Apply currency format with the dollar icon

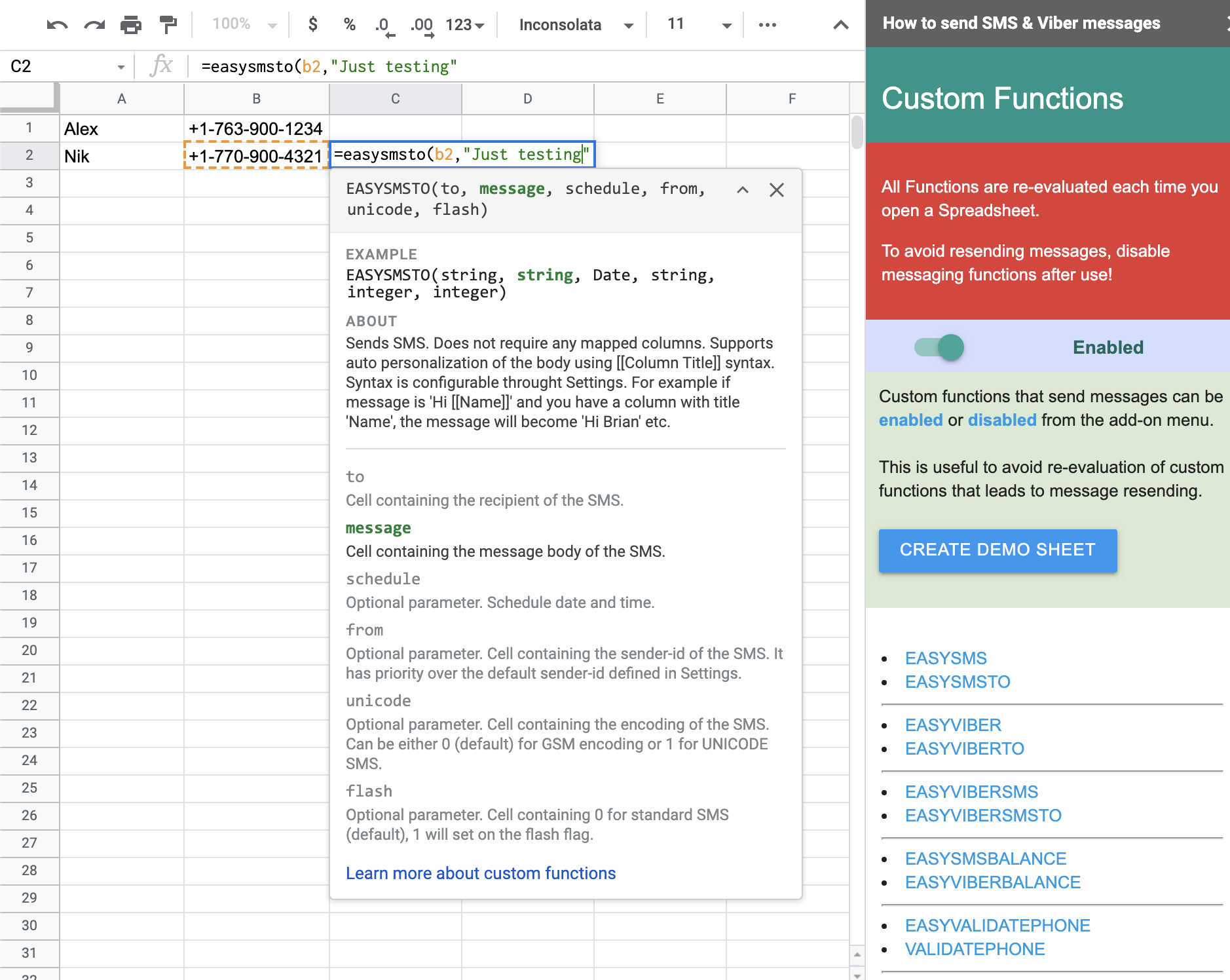tap(312, 24)
